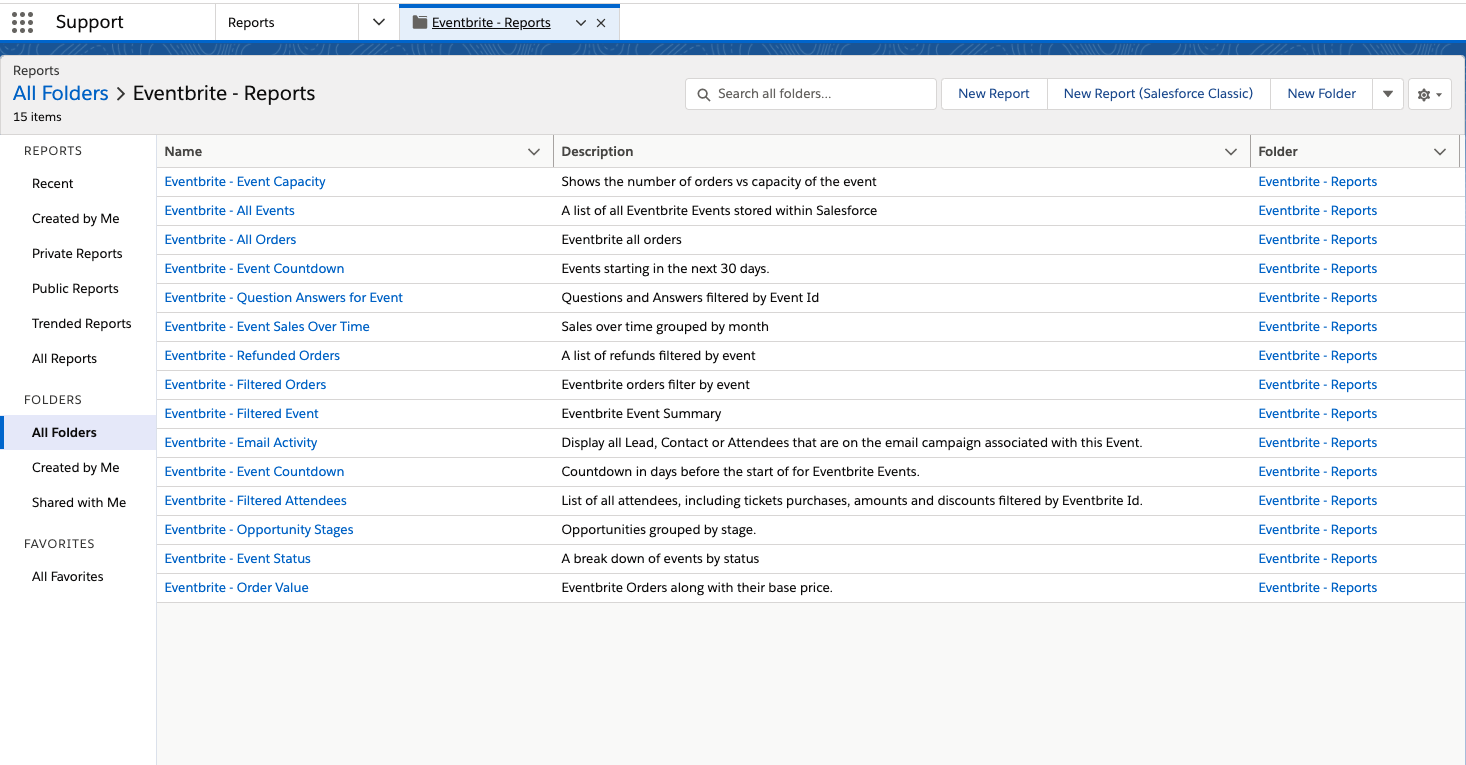The image size is (1466, 765).
Task: Open Eventbrite - Question Answers for Event
Action: pyautogui.click(x=284, y=298)
